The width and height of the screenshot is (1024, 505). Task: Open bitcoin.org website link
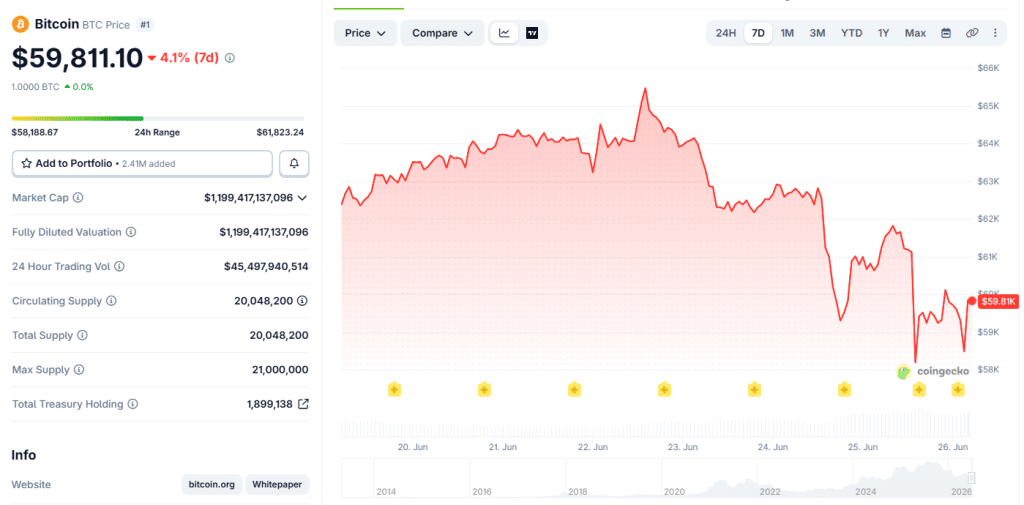coord(212,485)
